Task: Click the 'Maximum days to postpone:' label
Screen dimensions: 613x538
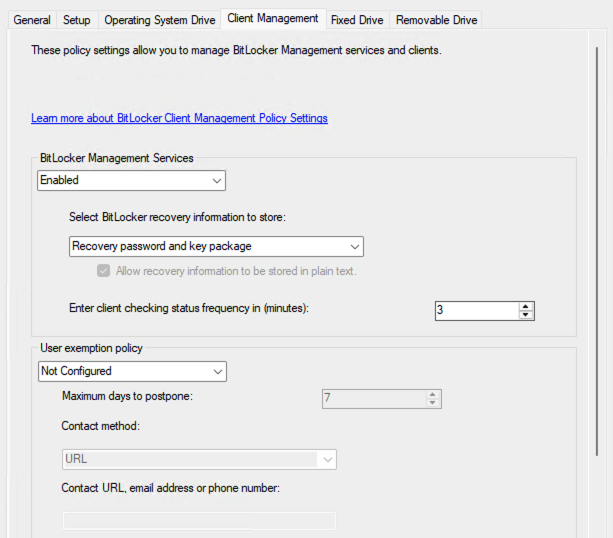Action: click(x=127, y=396)
